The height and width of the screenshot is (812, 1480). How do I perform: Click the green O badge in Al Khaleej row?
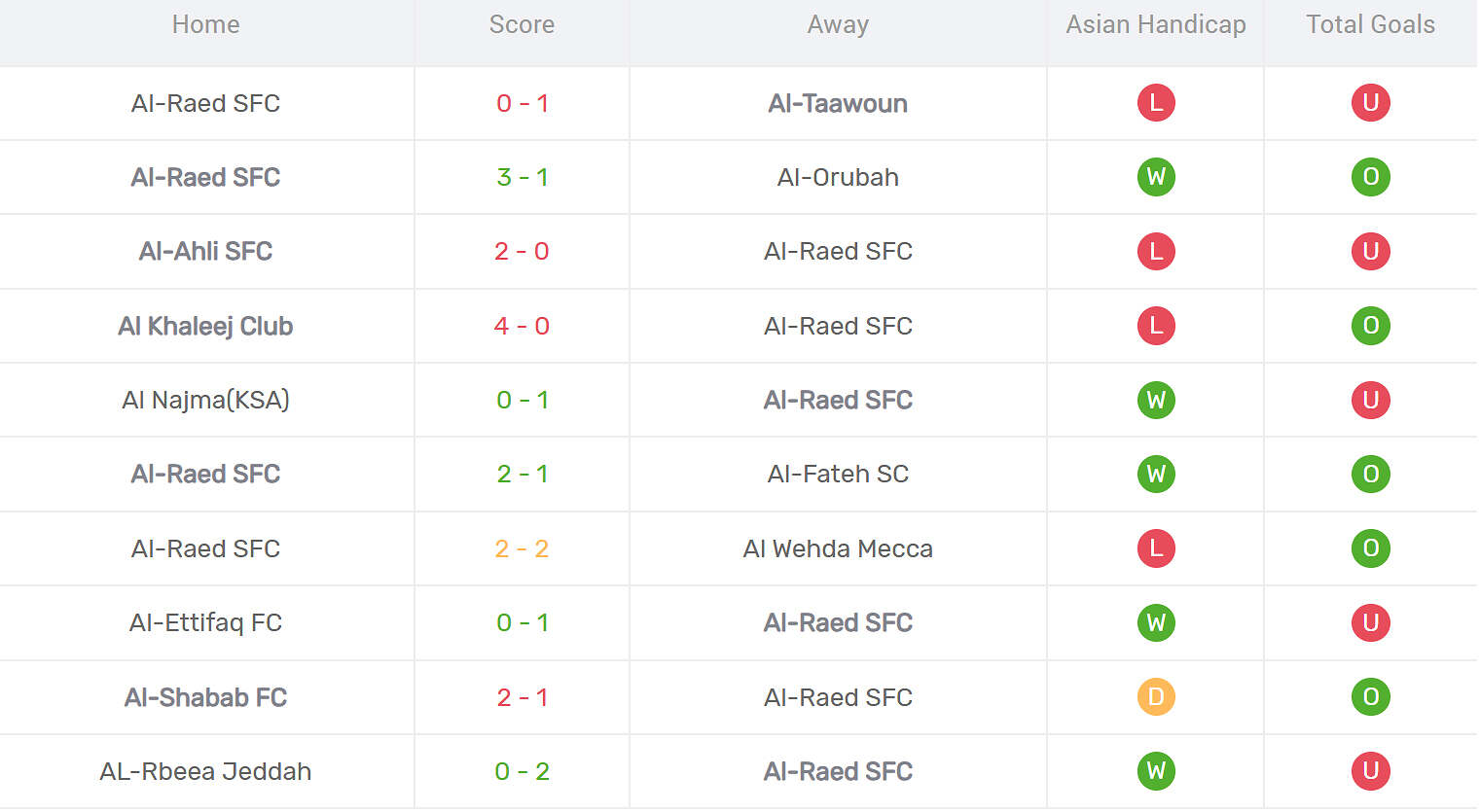pyautogui.click(x=1370, y=326)
